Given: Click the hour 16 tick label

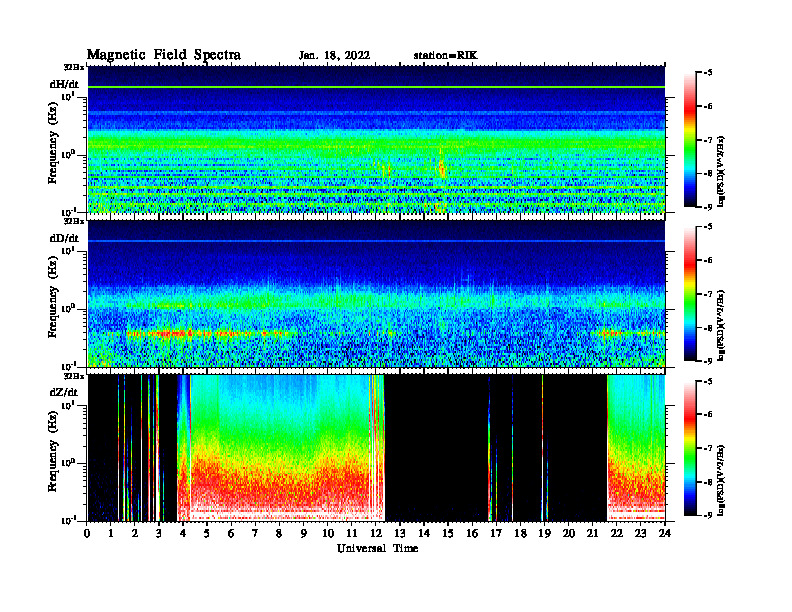Looking at the screenshot, I should pos(472,534).
